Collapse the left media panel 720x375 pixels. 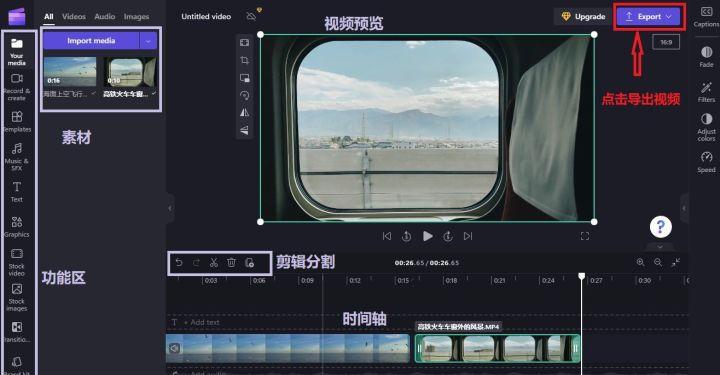pos(170,208)
